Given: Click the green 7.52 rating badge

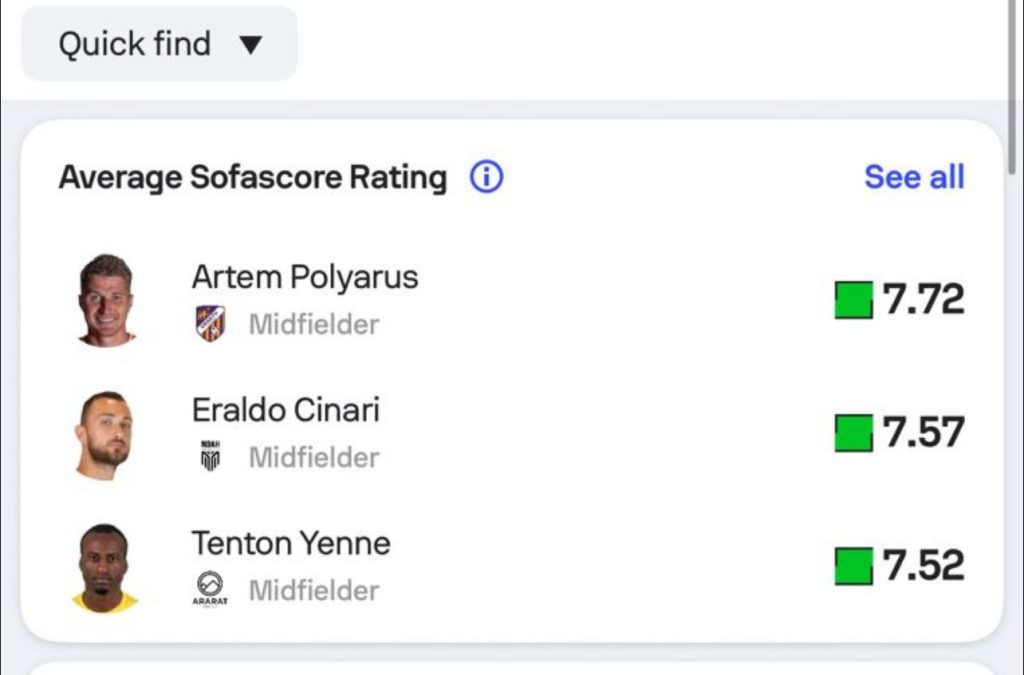Looking at the screenshot, I should pos(899,565).
